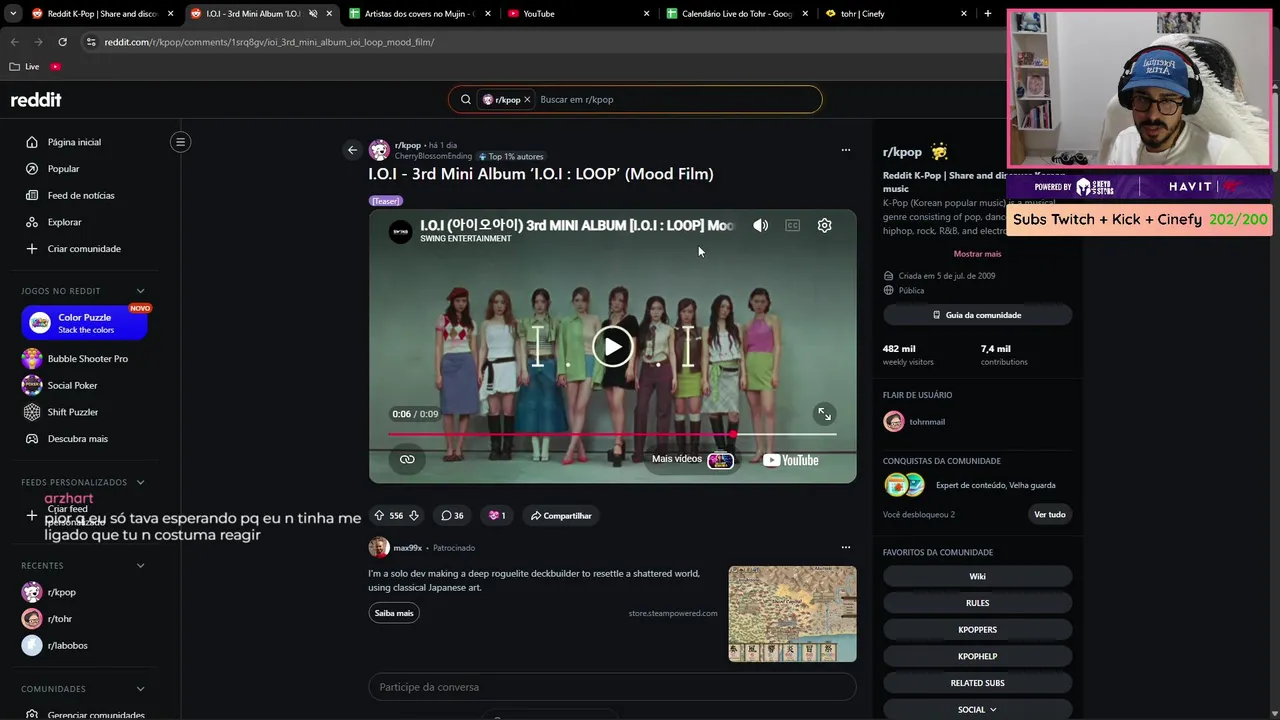1280x720 pixels.
Task: Click the tohrnmail user flair
Action: click(x=915, y=422)
